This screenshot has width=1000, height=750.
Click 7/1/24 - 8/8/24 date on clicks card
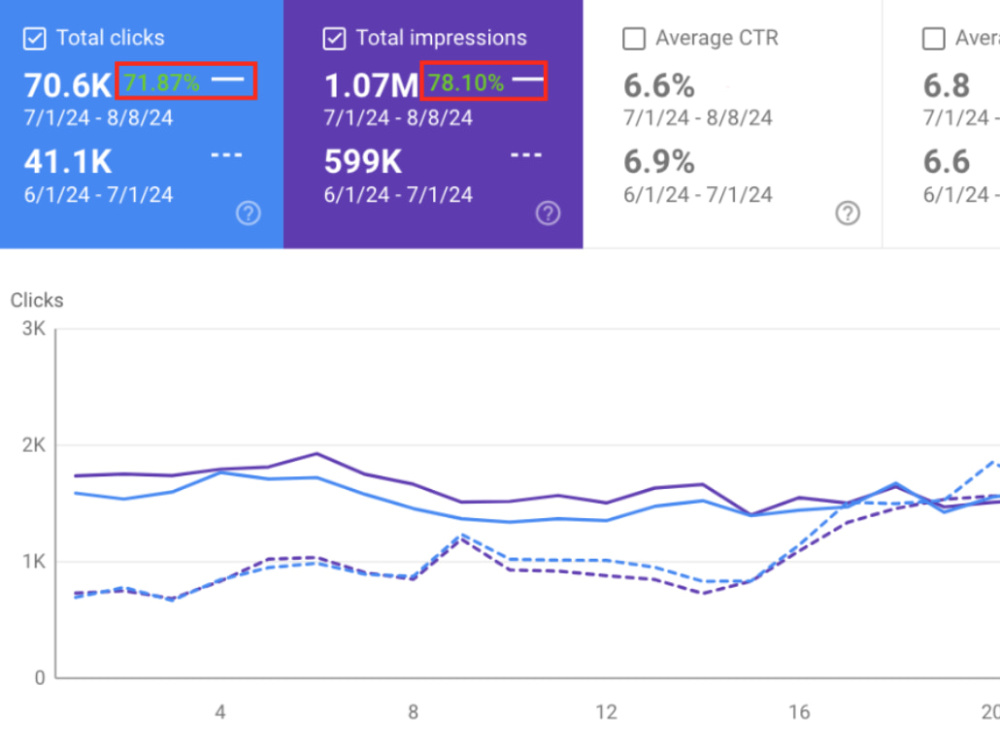pyautogui.click(x=98, y=118)
